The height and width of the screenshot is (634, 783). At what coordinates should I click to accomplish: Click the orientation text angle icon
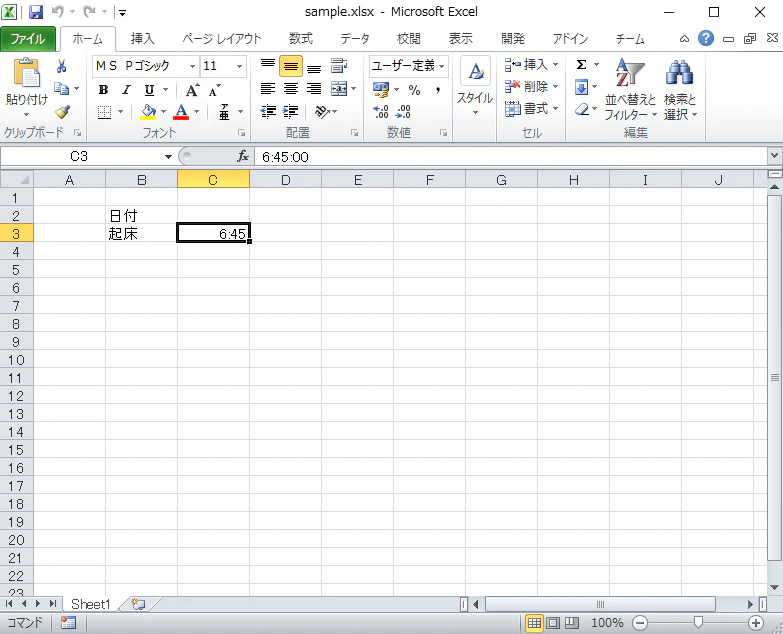[322, 111]
